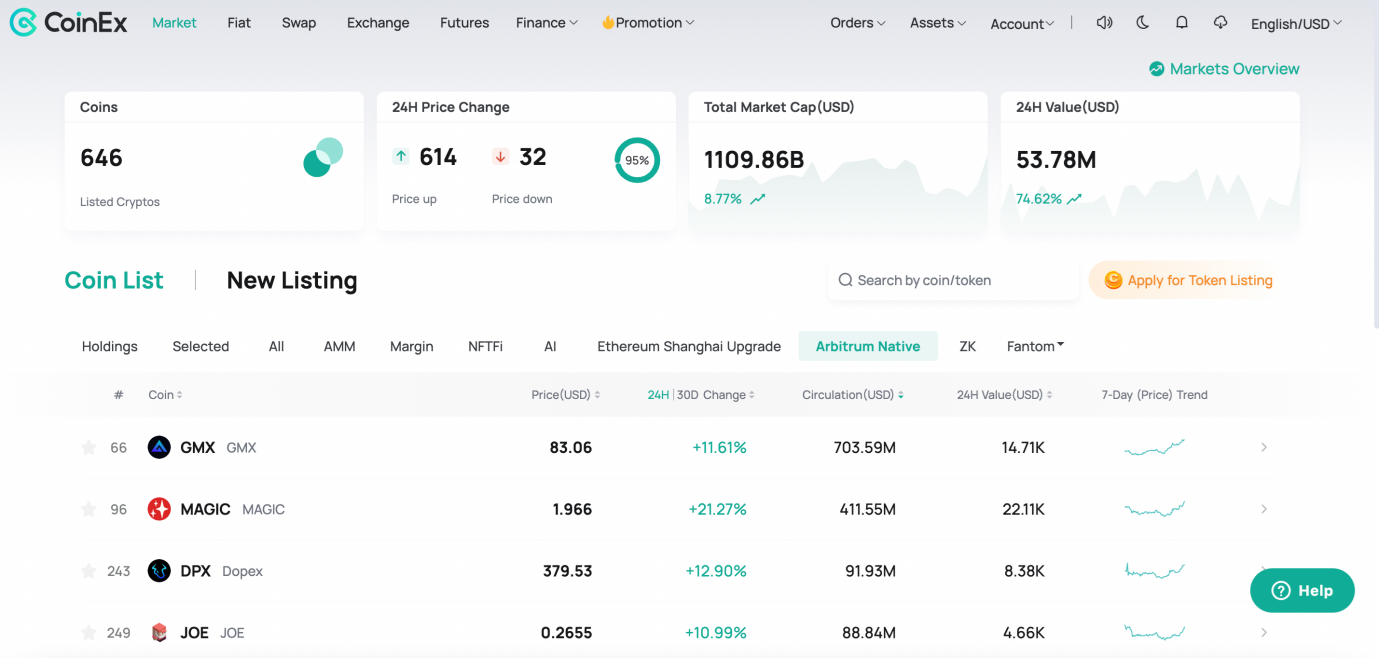
Task: Filter by AMM category
Action: click(x=340, y=346)
